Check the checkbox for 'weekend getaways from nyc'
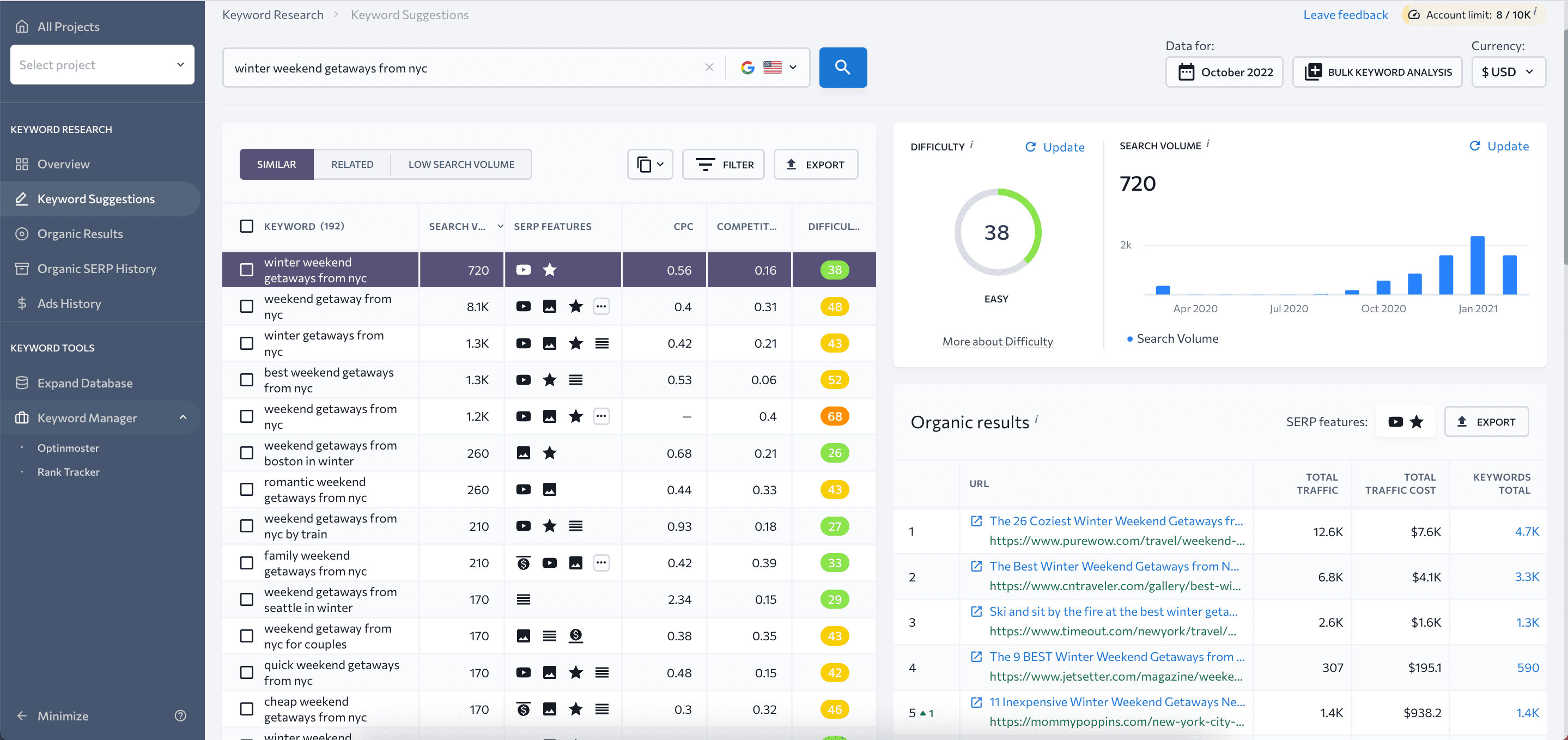Image resolution: width=1568 pixels, height=740 pixels. coord(246,416)
